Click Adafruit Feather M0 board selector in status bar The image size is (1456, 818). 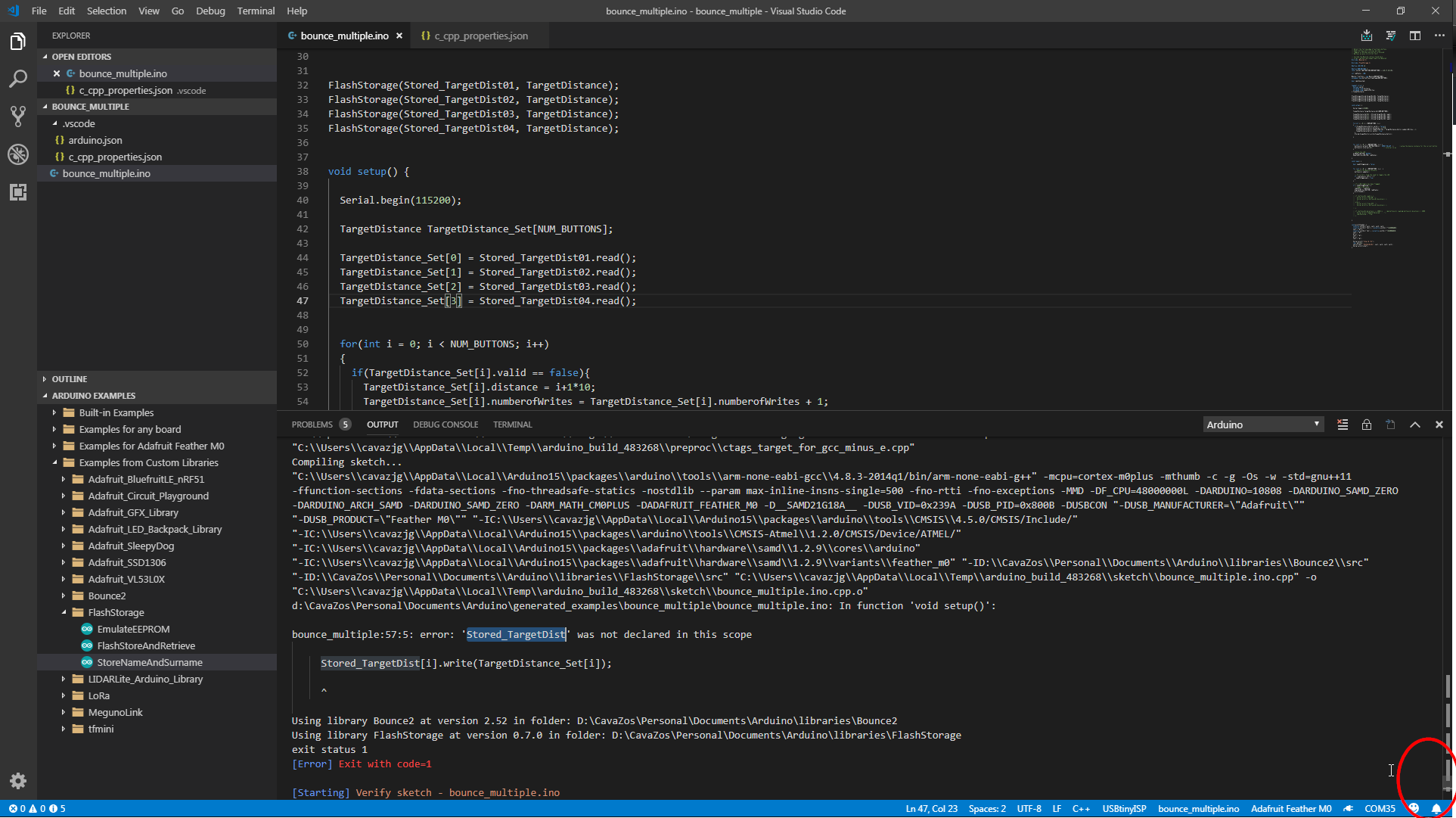click(x=1291, y=809)
